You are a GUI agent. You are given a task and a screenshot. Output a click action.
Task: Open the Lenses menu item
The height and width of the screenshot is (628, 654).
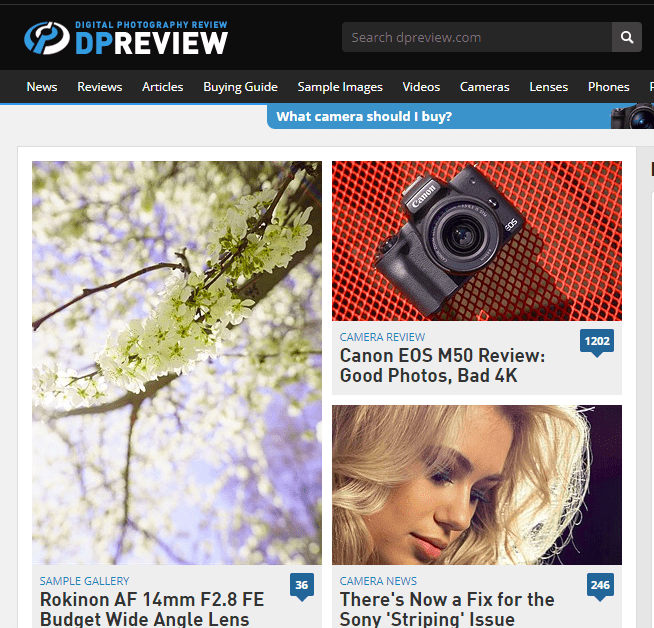[548, 87]
